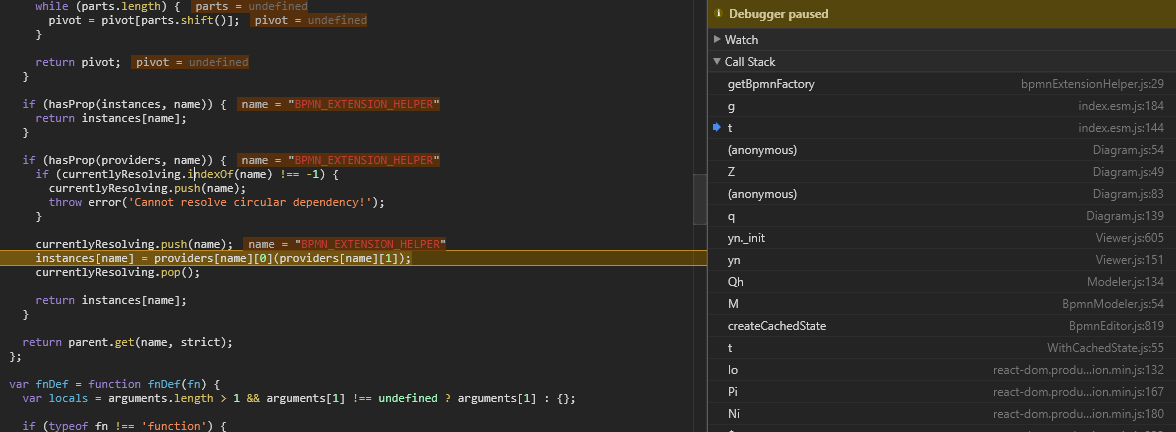Click the 'return parent.get(name, strict);' line

point(128,342)
